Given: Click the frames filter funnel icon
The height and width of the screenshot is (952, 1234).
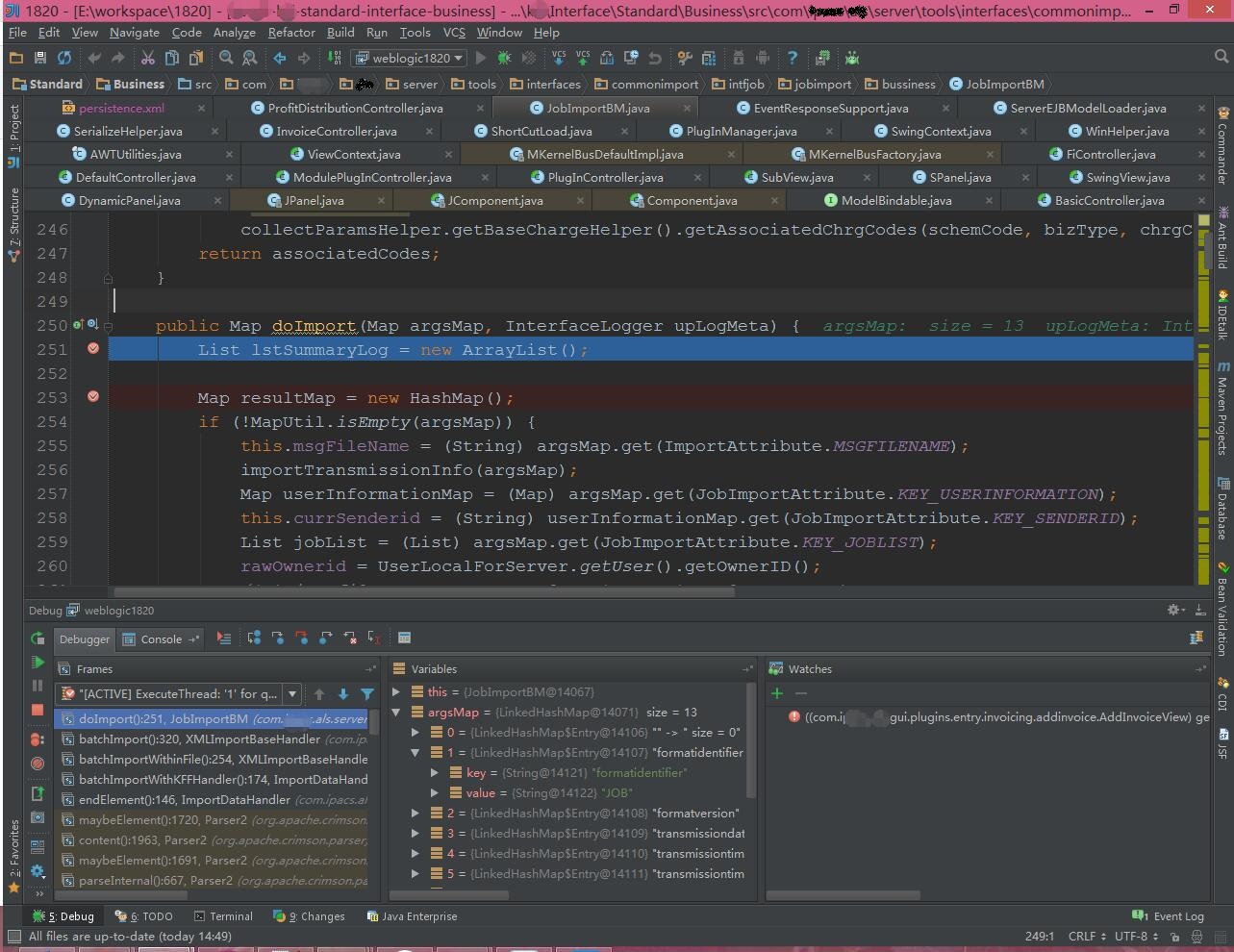Looking at the screenshot, I should coord(367,693).
